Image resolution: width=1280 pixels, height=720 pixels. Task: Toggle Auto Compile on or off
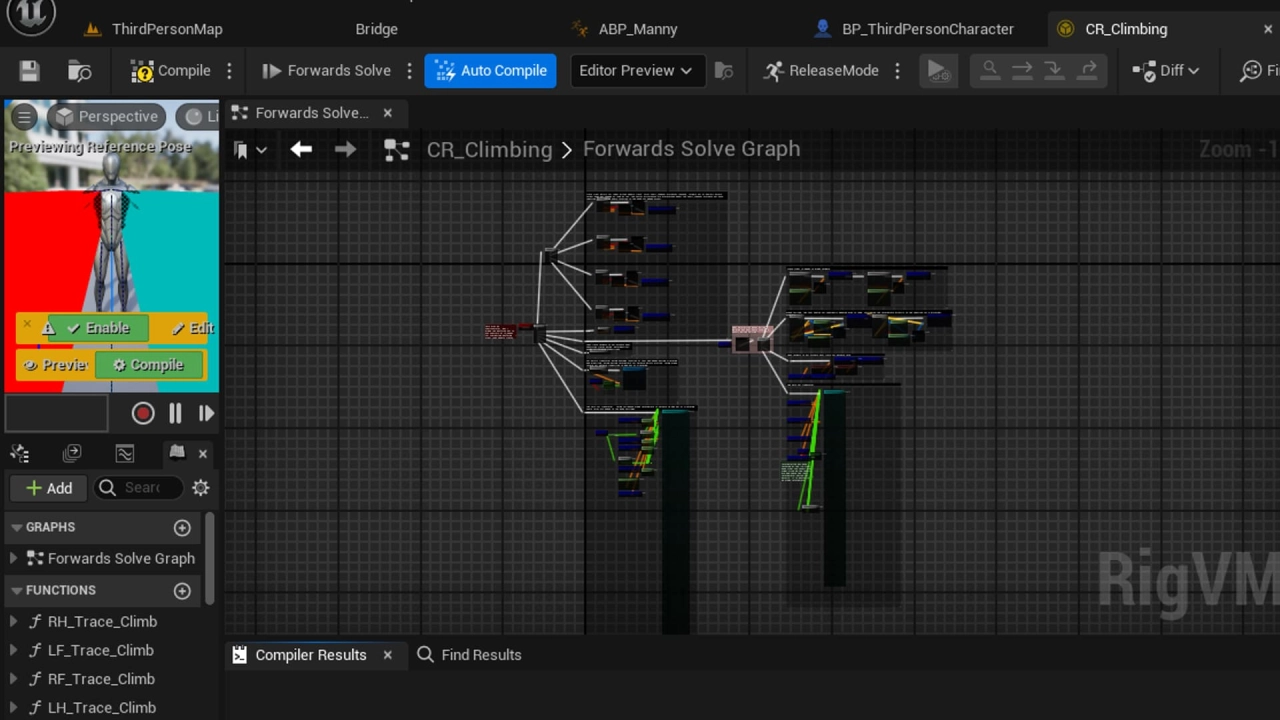490,71
